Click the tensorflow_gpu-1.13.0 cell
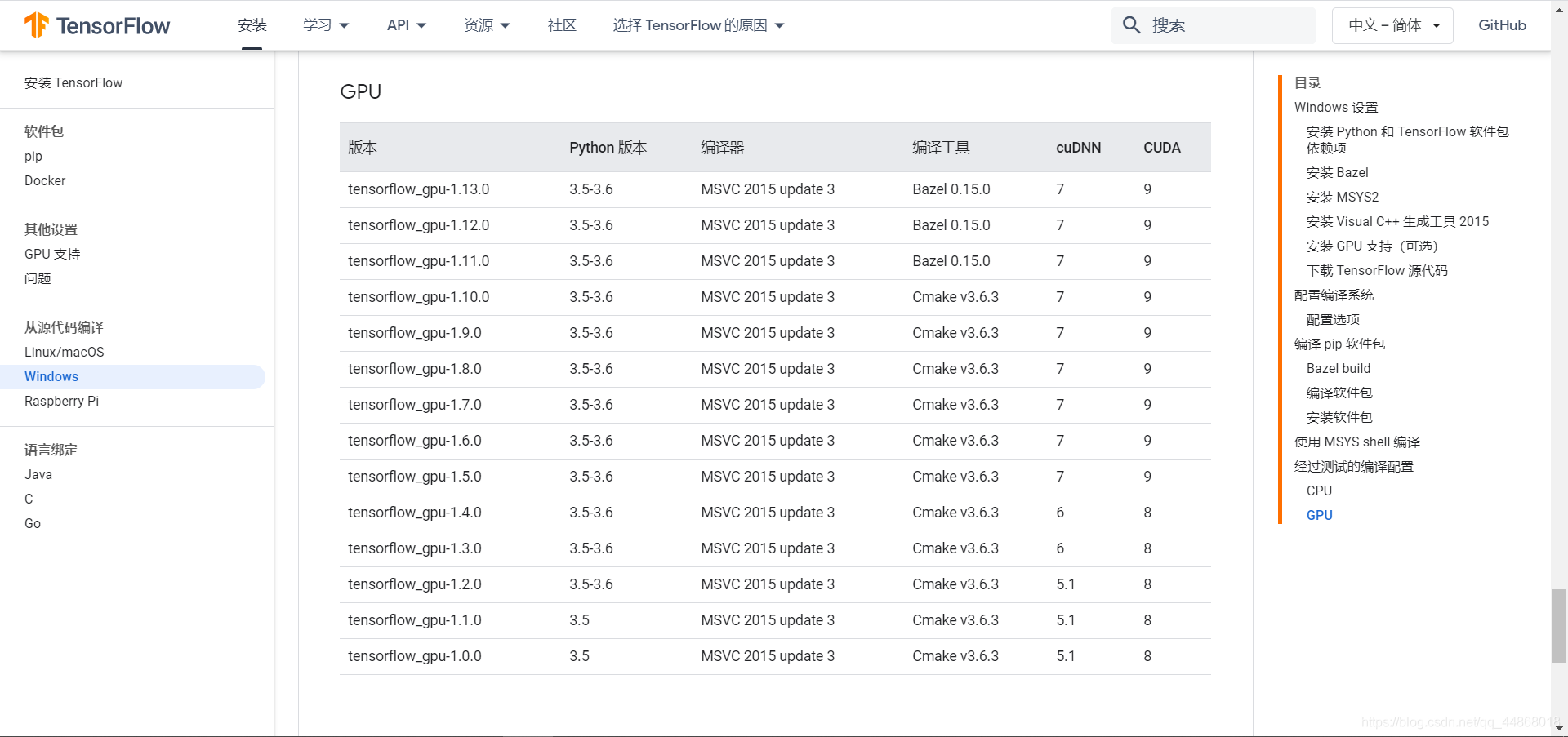The image size is (1568, 737). pyautogui.click(x=419, y=189)
